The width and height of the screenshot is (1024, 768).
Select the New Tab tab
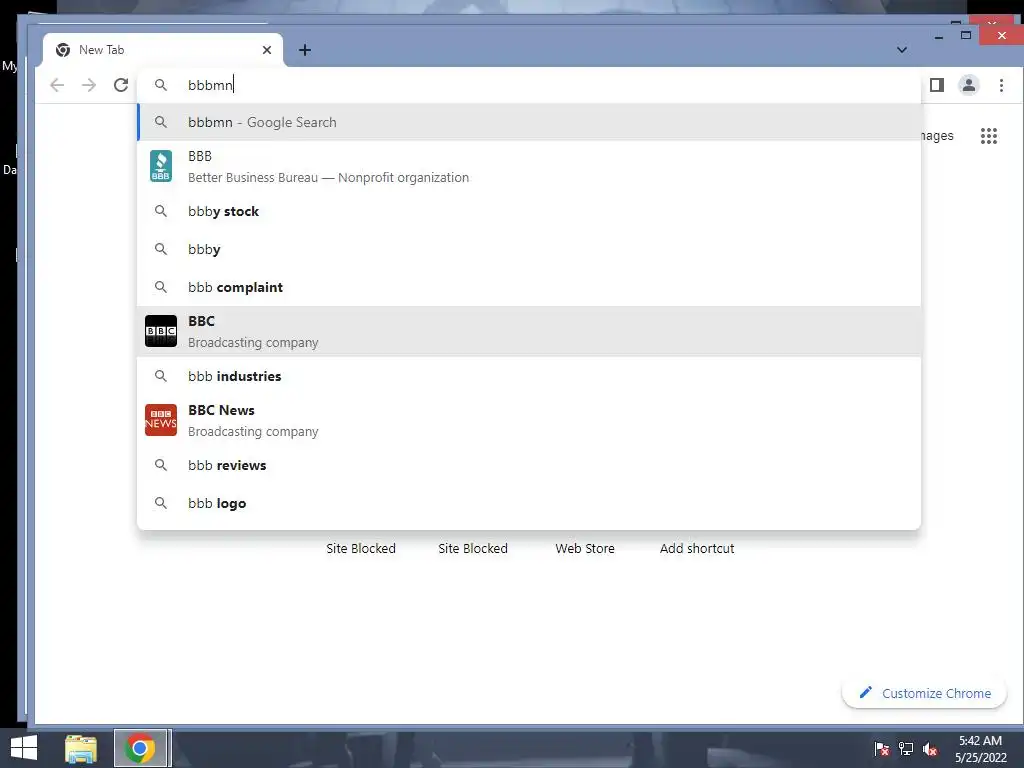[163, 50]
